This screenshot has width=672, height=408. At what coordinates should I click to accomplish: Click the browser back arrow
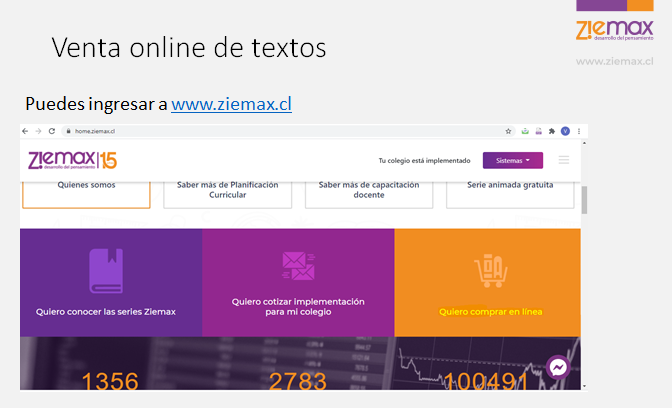pos(25,131)
